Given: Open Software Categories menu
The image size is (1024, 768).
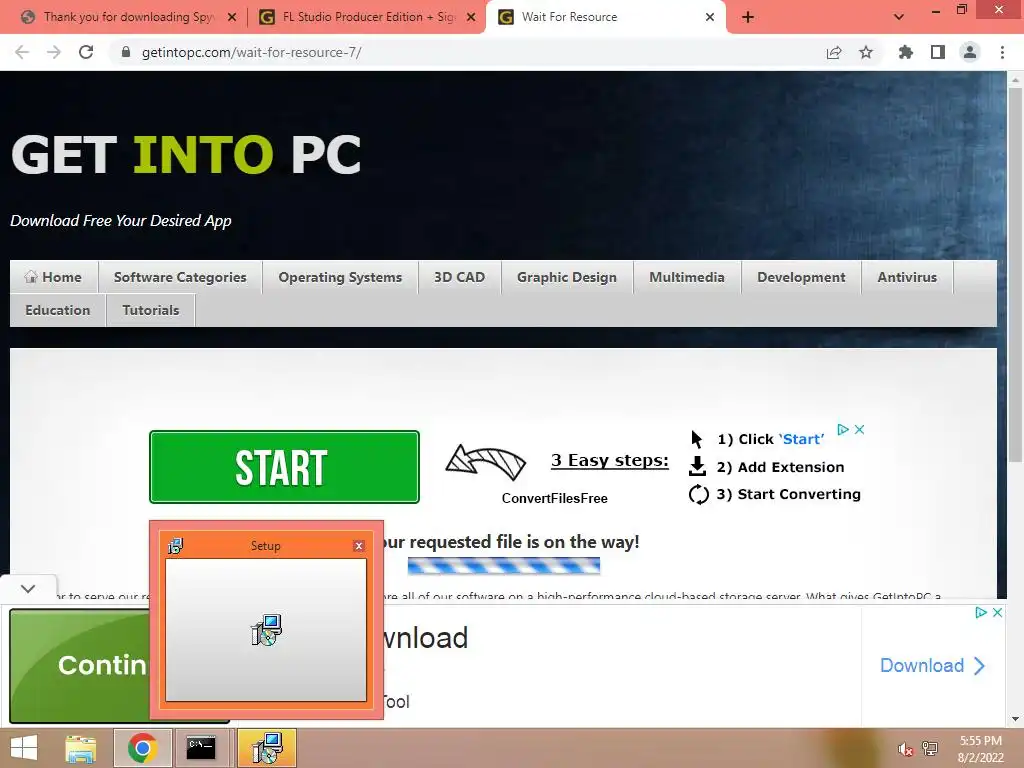Looking at the screenshot, I should 180,277.
